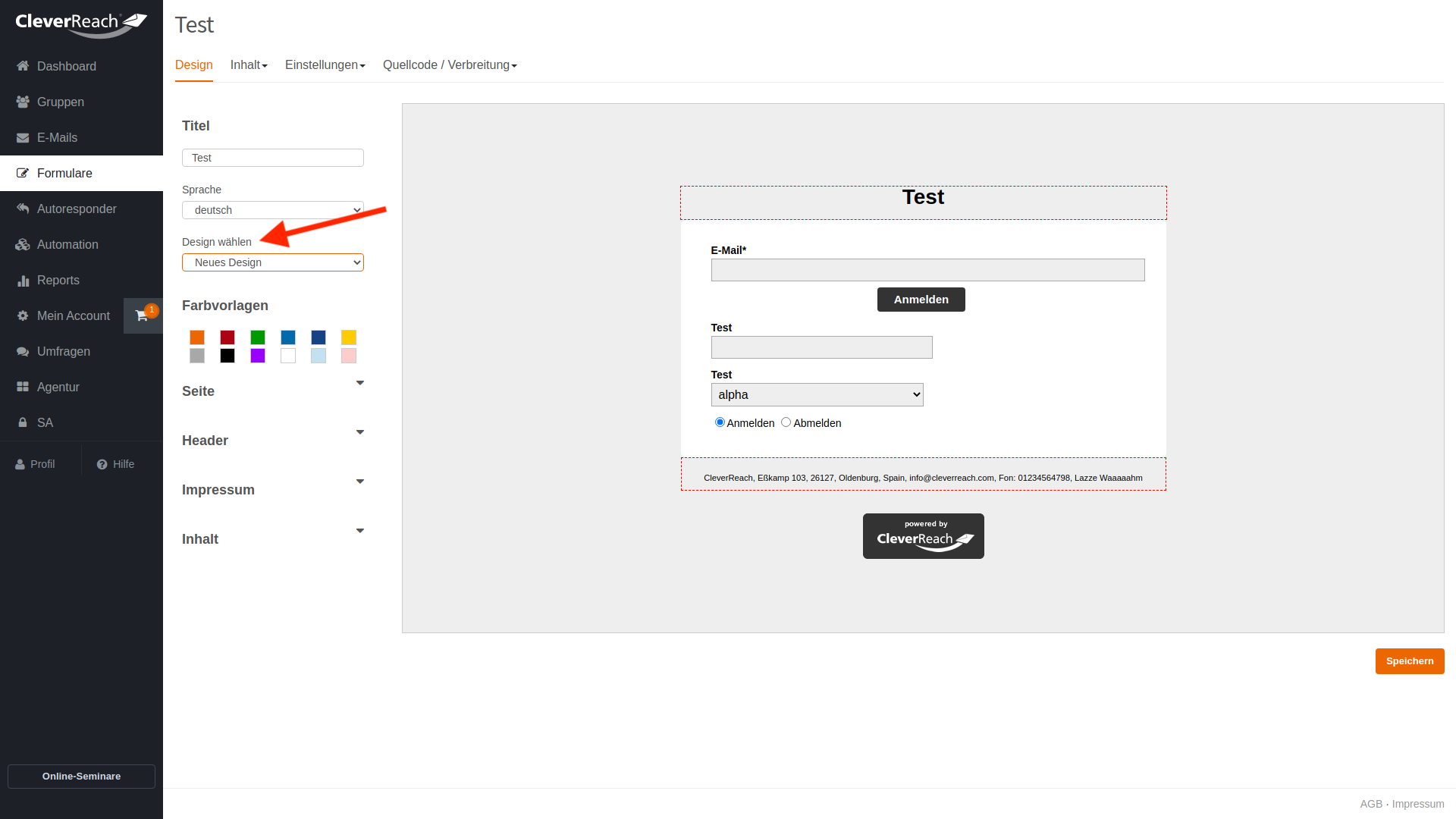Screen dimensions: 1456x819
Task: Open the Einstellungen tab menu
Action: tap(325, 65)
